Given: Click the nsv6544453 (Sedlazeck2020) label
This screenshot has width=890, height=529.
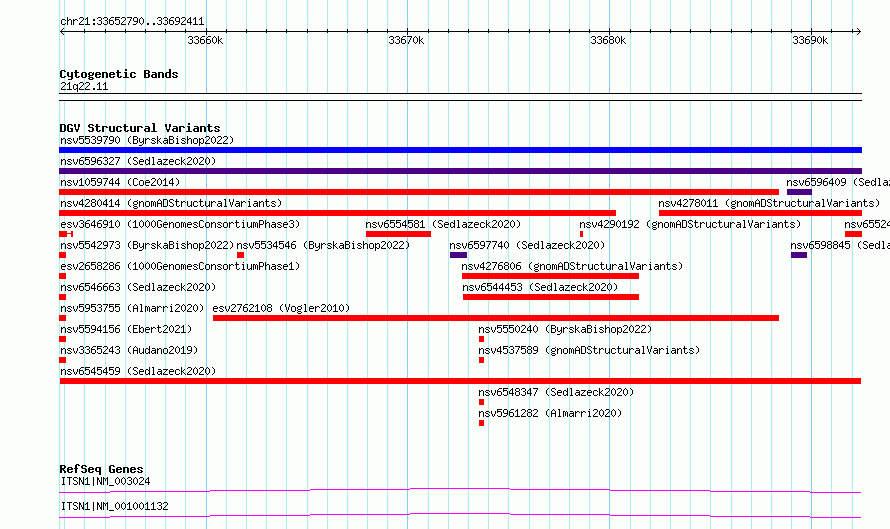Looking at the screenshot, I should click(x=540, y=287).
